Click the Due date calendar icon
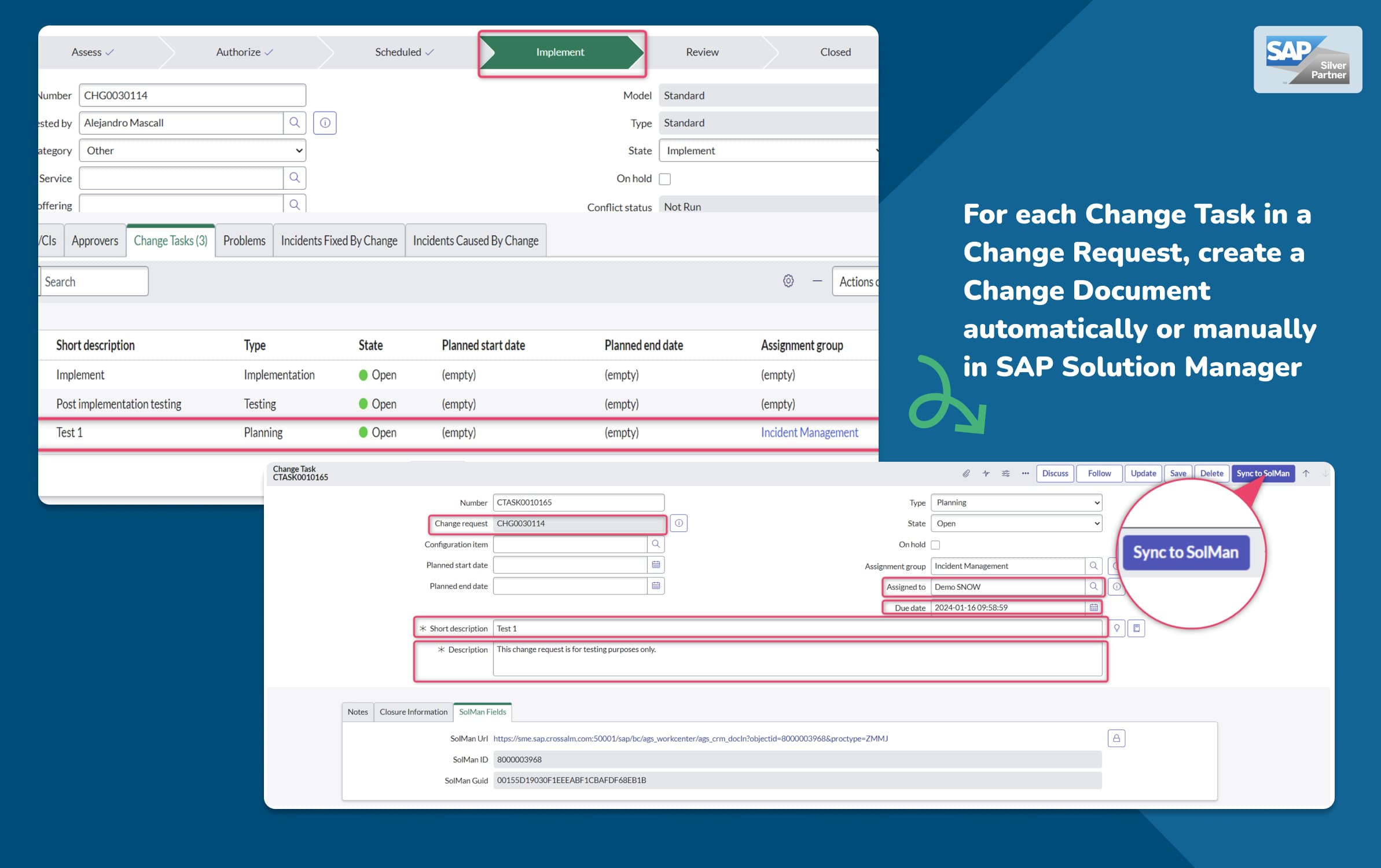 point(1093,608)
